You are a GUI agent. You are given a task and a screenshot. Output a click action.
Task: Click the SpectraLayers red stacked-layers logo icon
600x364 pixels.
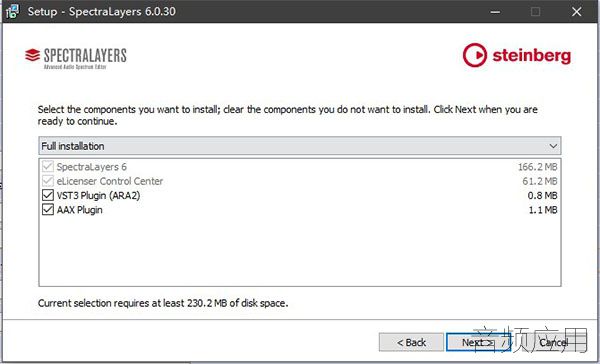coord(33,55)
